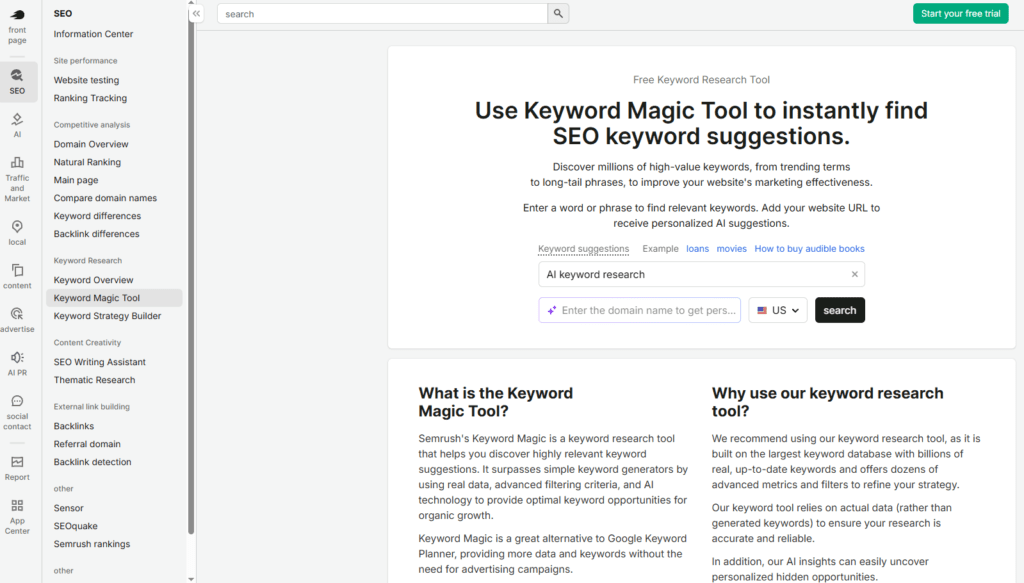Open the US country dropdown
This screenshot has width=1024, height=583.
[x=778, y=310]
